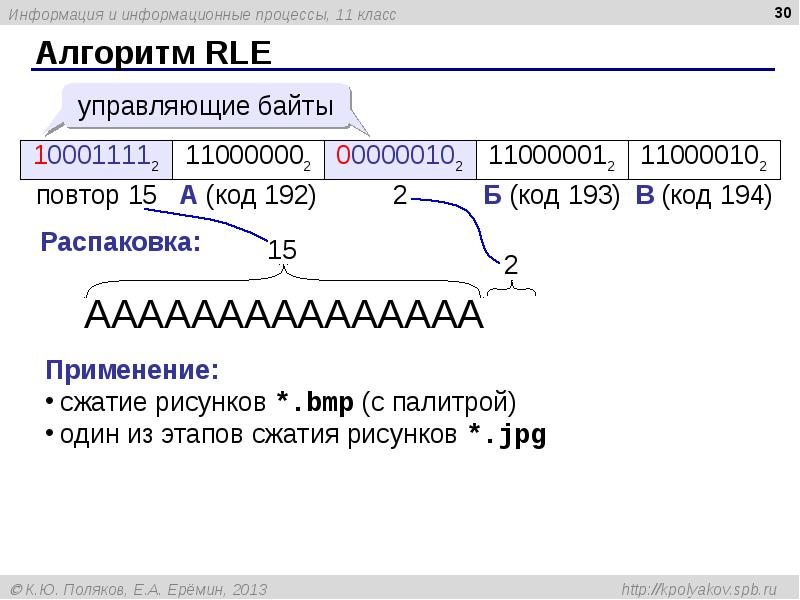Click the 'Распаковка:' heading
This screenshot has width=800, height=600.
coord(121,242)
